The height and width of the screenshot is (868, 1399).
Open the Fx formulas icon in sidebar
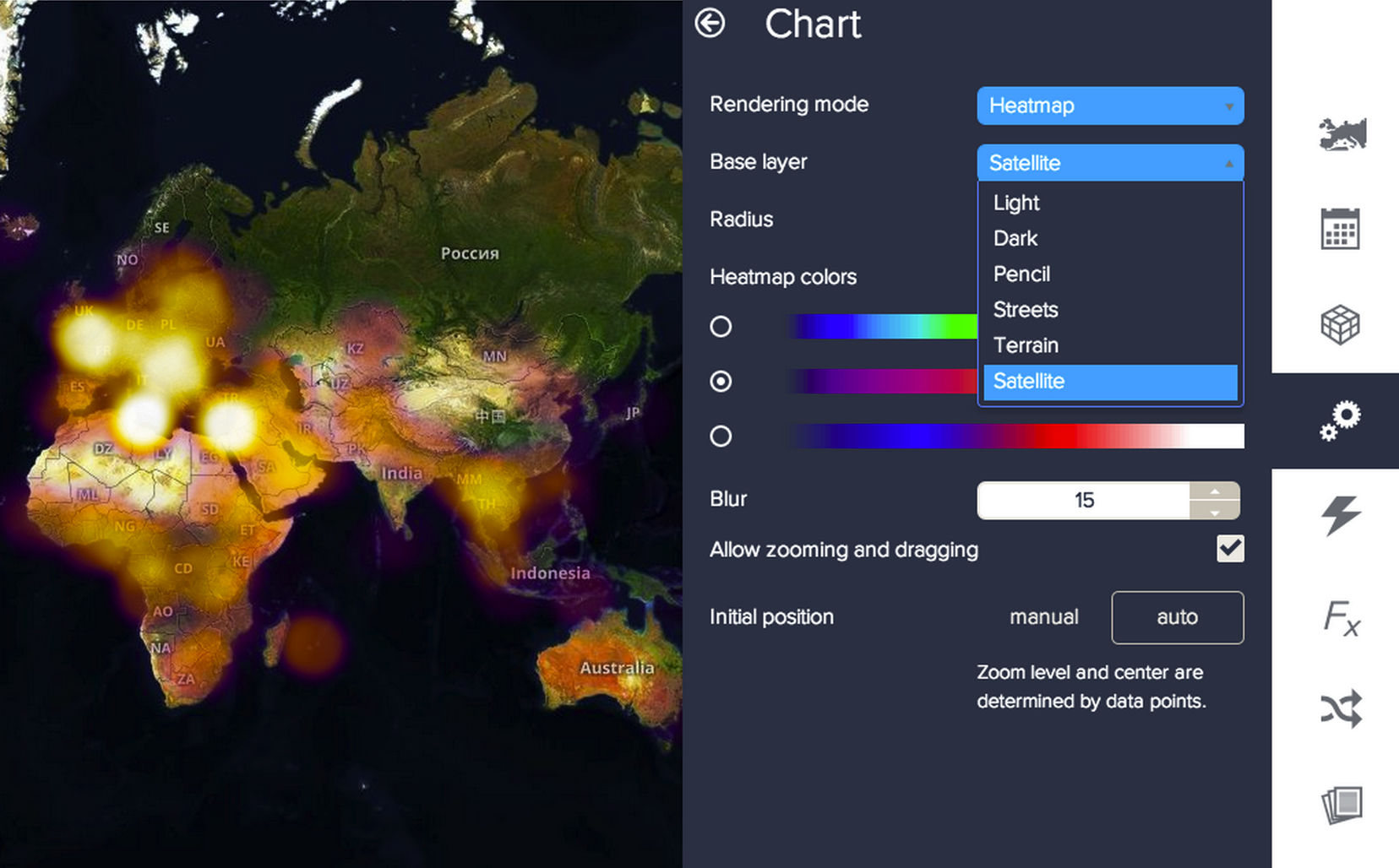[1341, 617]
